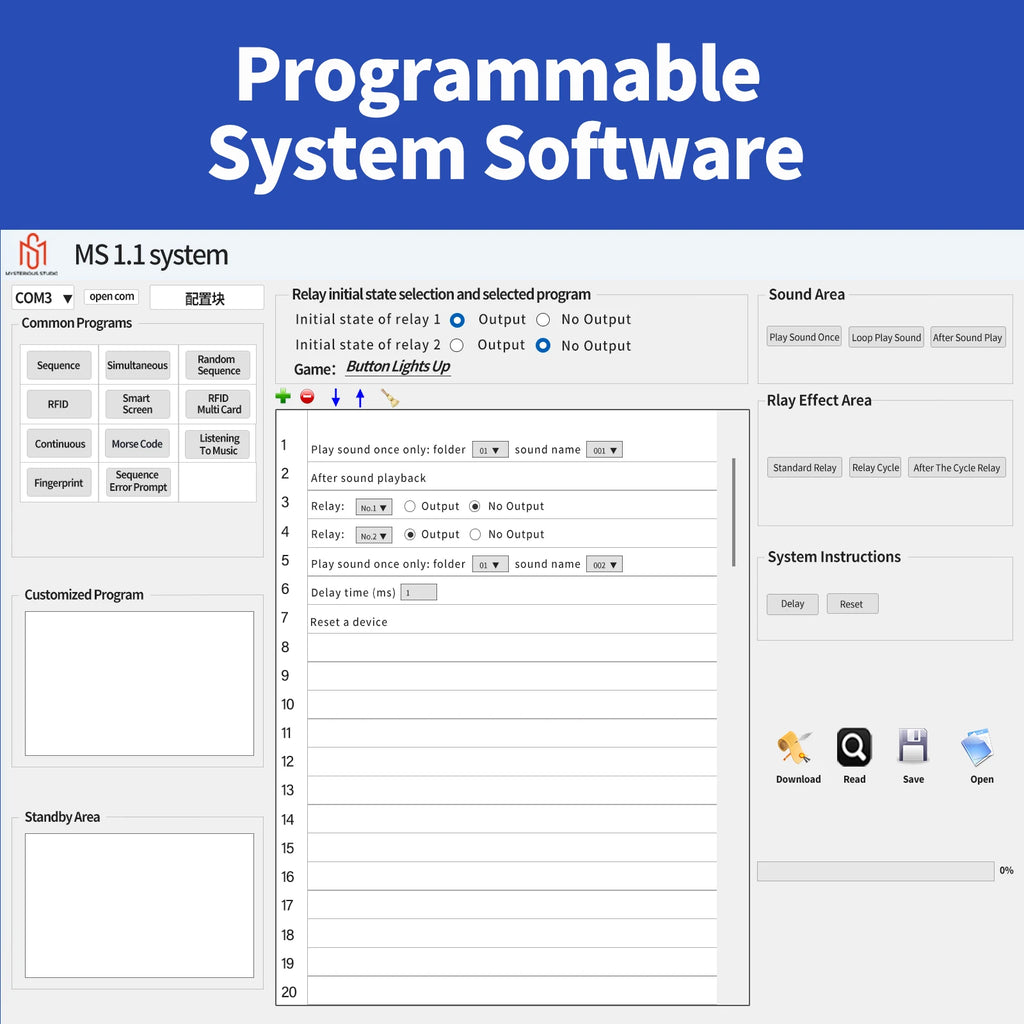The height and width of the screenshot is (1024, 1024).
Task: Open the COM3 port dropdown
Action: [42, 298]
